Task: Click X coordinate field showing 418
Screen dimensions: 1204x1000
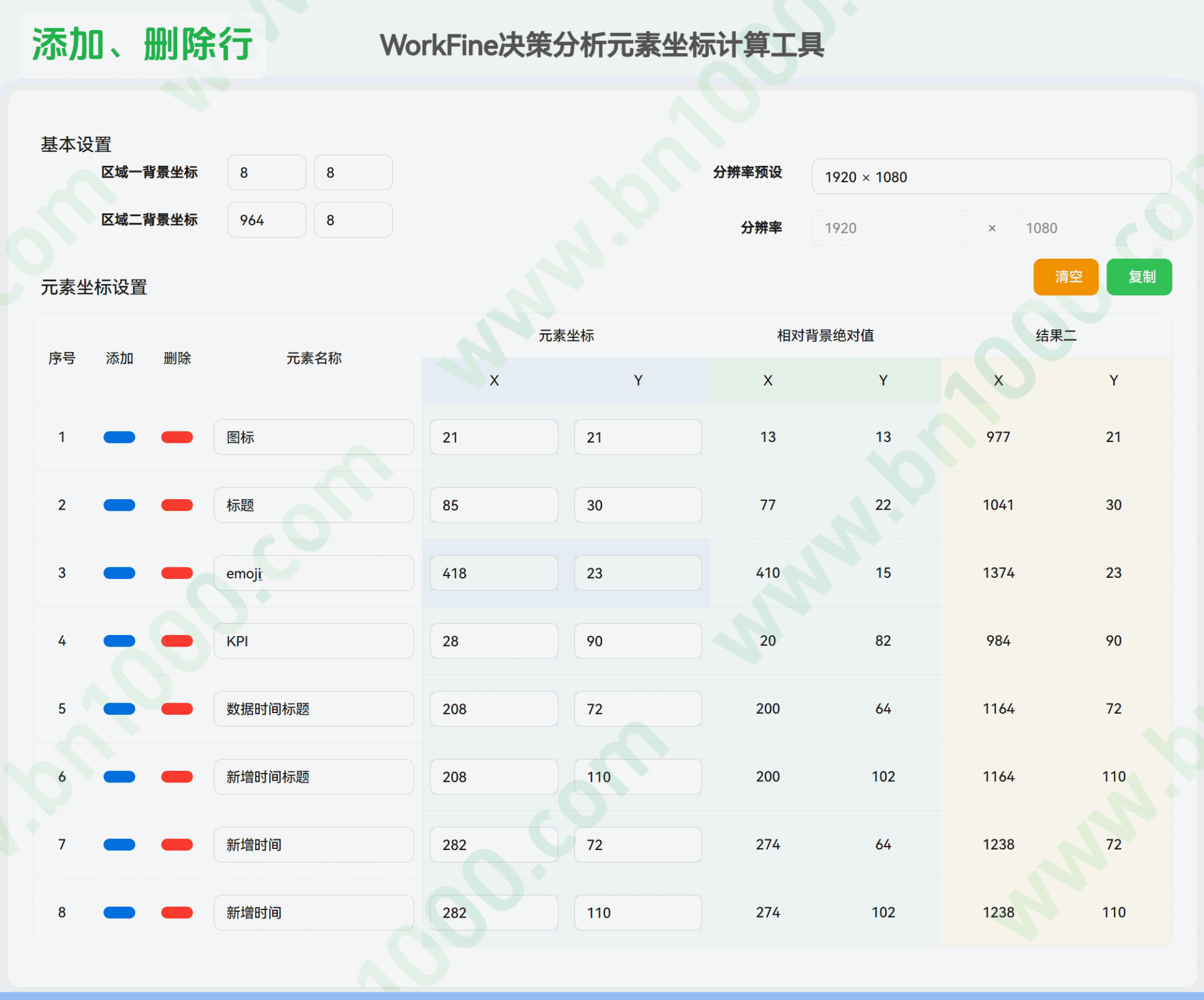Action: [494, 573]
